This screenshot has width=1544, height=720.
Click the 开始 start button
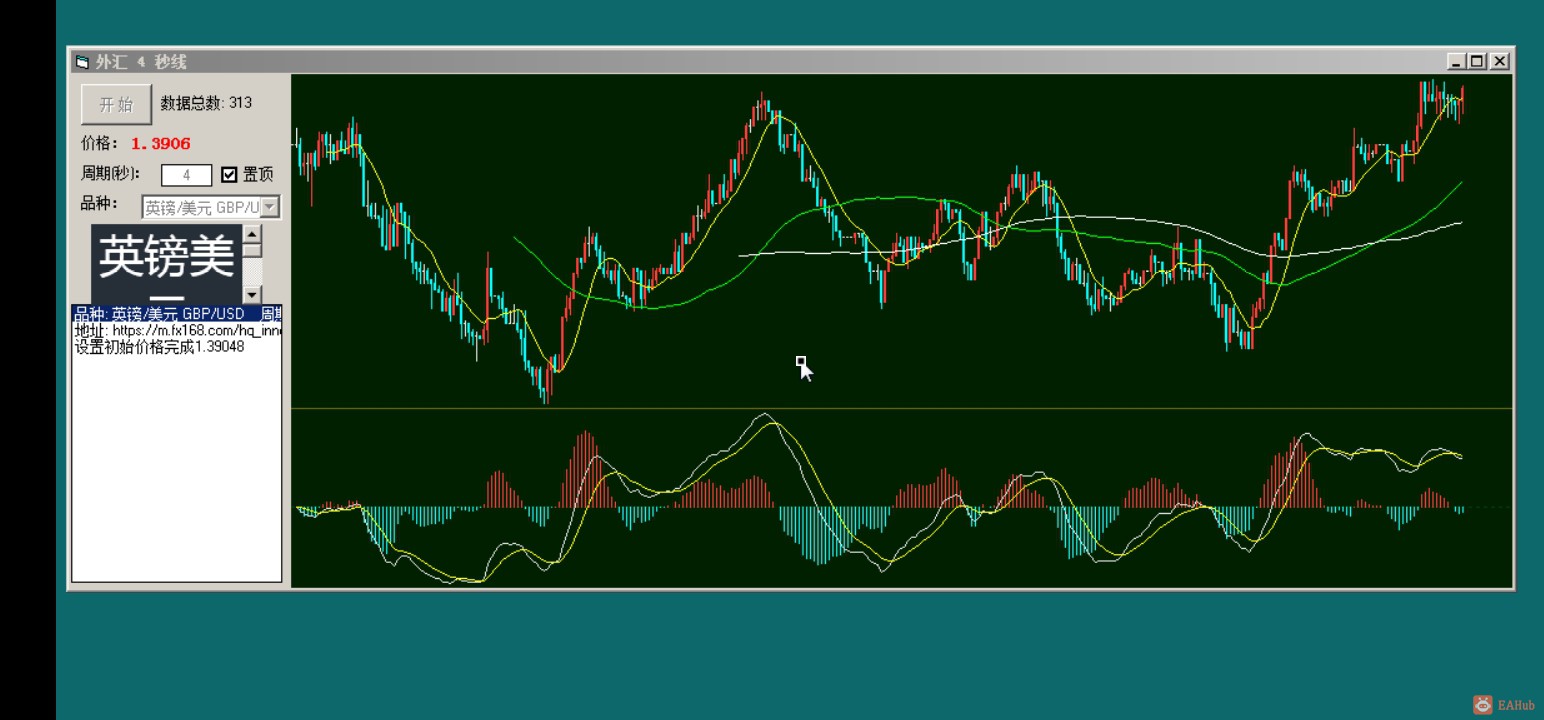click(x=116, y=104)
